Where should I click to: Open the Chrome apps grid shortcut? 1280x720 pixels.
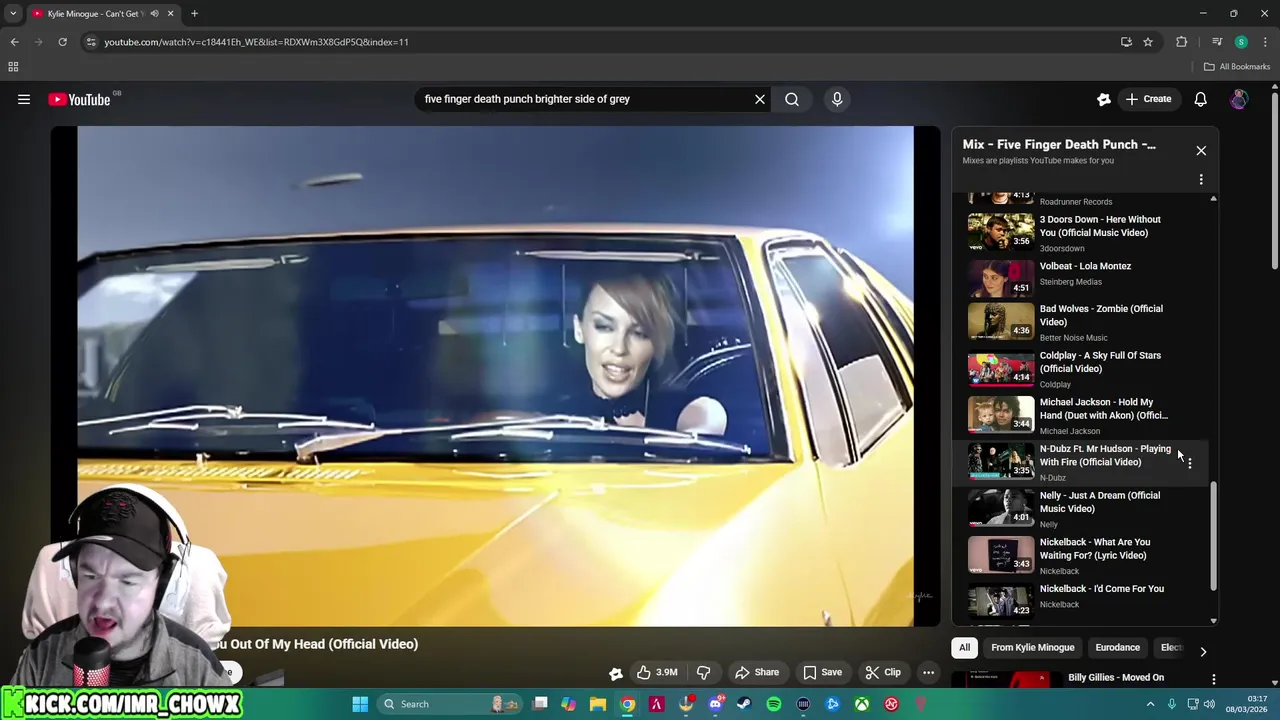[x=13, y=67]
